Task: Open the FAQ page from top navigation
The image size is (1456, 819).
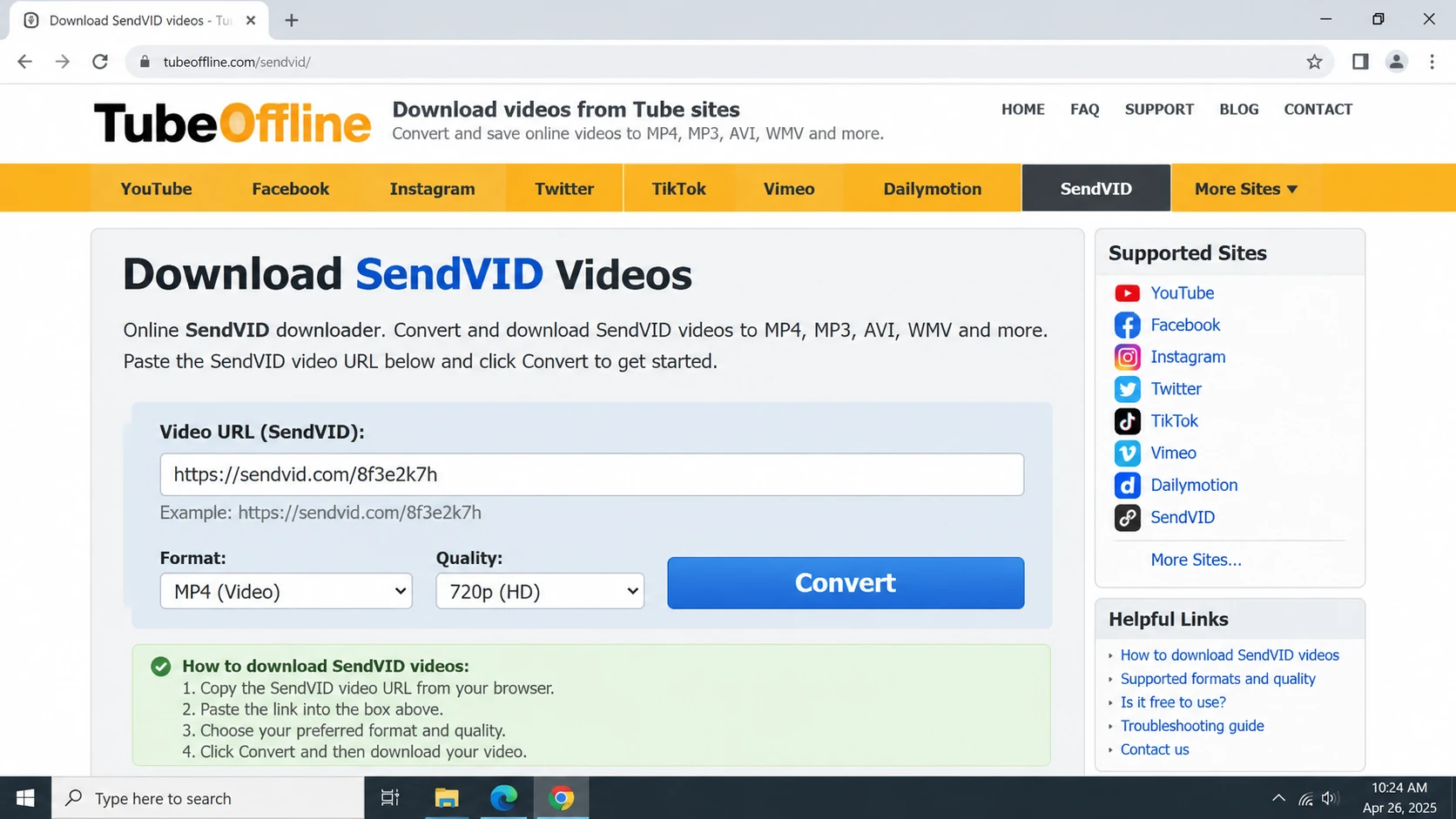Action: 1084,110
